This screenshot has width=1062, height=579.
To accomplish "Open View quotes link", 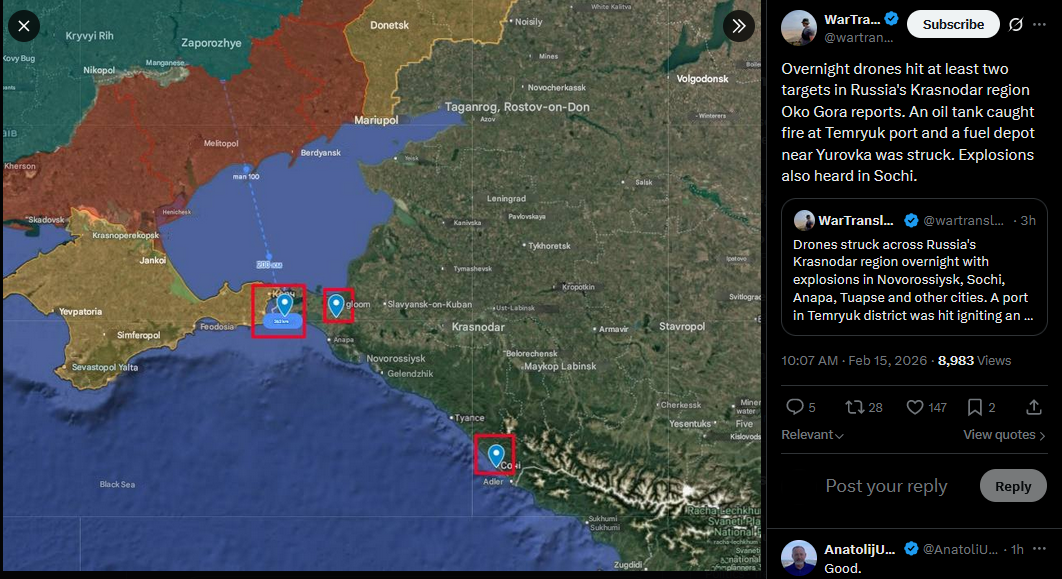I will 1004,435.
